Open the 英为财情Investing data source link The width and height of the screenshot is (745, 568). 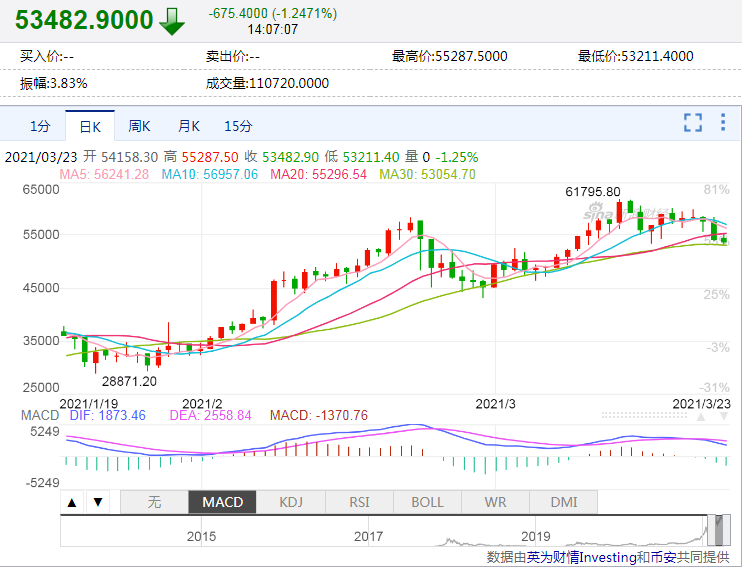point(574,557)
